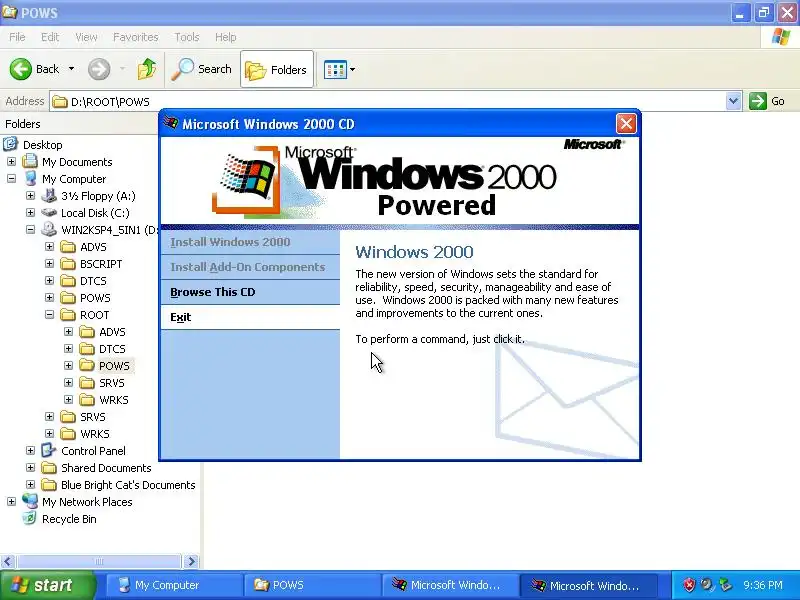
Task: Click the My Documents folder icon
Action: [x=30, y=161]
